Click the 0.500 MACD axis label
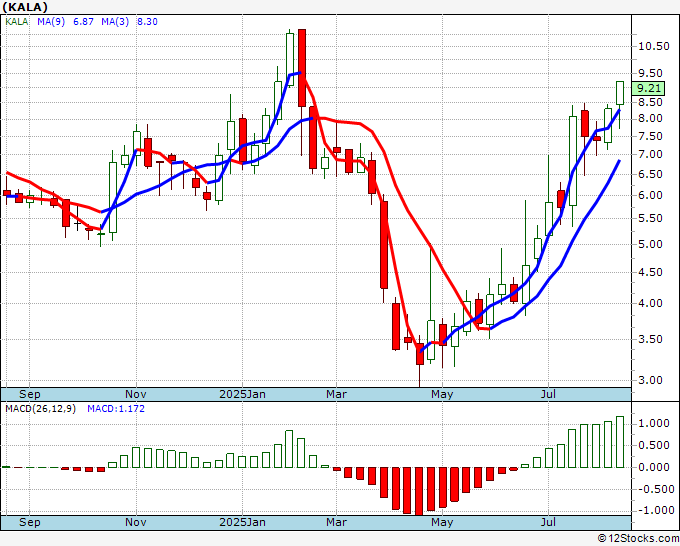 pos(654,445)
